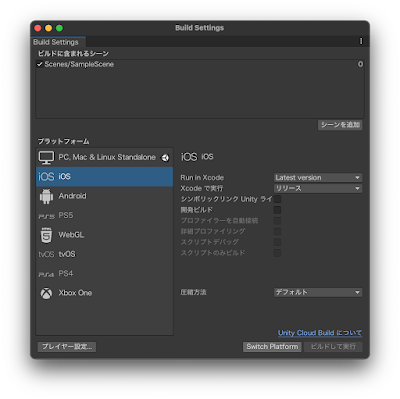Viewport: 400px width, 399px height.
Task: Open プレイヤー設定... button
Action: [x=67, y=347]
